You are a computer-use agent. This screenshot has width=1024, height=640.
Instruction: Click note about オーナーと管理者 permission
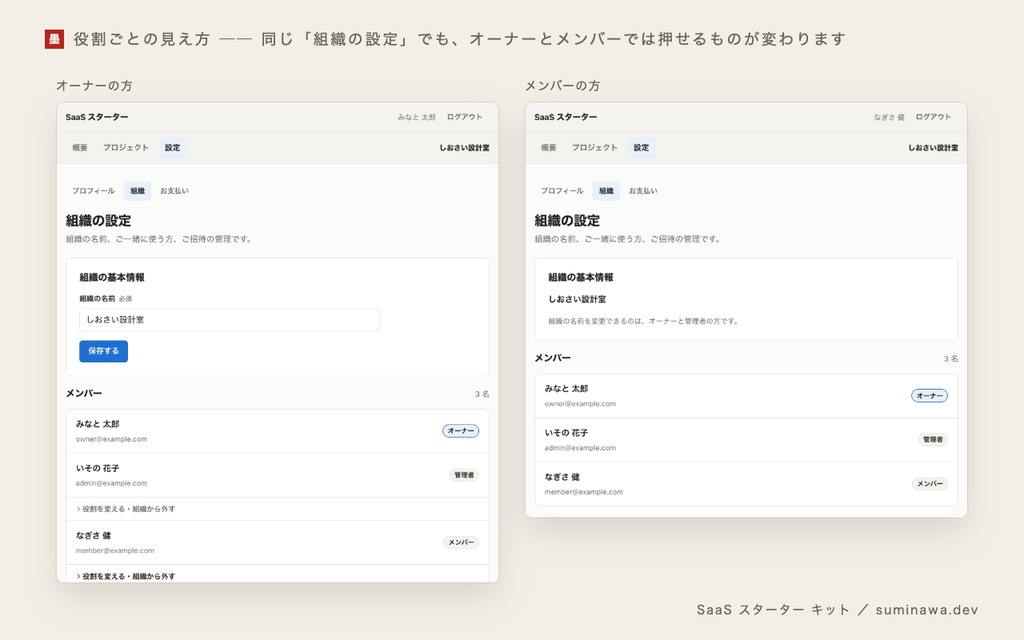pos(643,321)
